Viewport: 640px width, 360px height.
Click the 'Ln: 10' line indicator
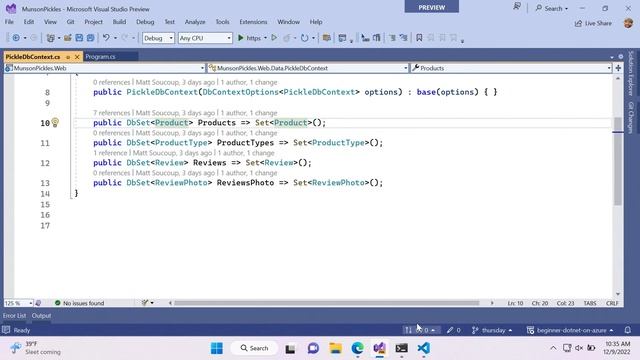tap(515, 303)
